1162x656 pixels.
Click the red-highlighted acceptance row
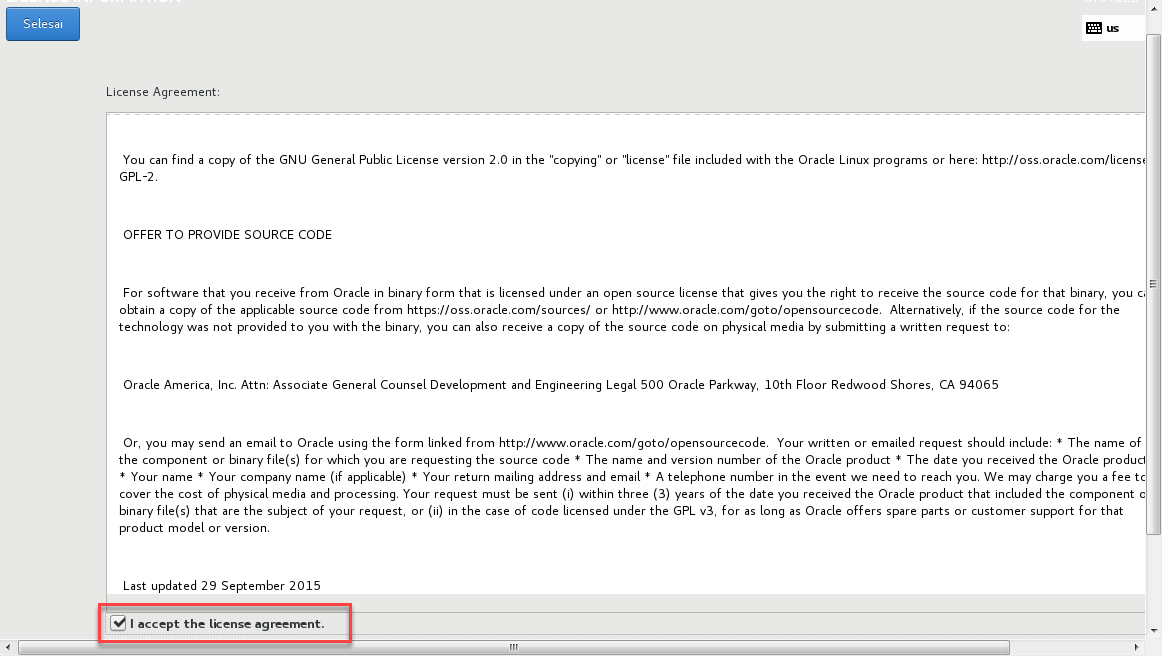pos(225,623)
